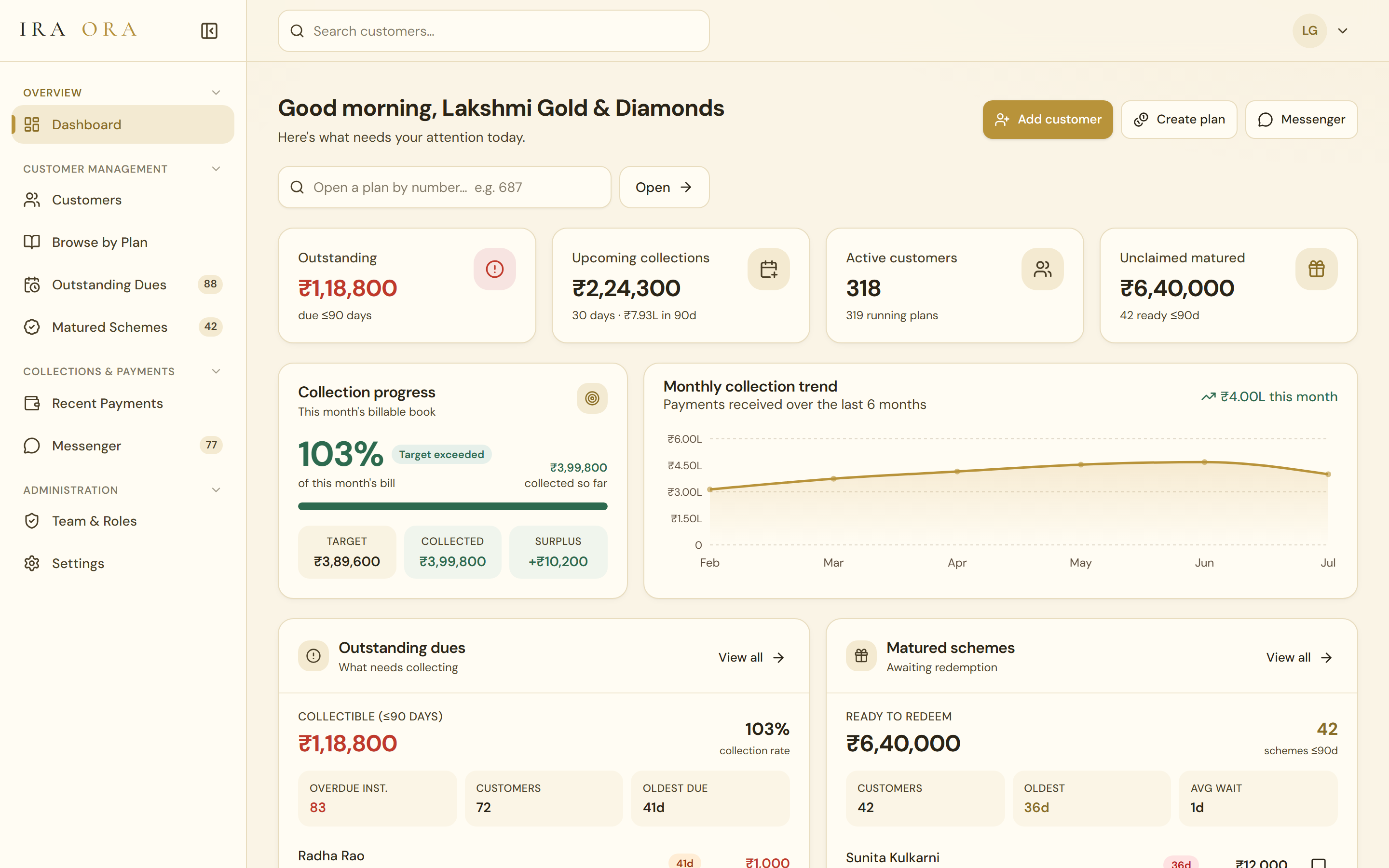The width and height of the screenshot is (1389, 868).
Task: Open Outstanding Dues from sidebar
Action: pos(123,285)
